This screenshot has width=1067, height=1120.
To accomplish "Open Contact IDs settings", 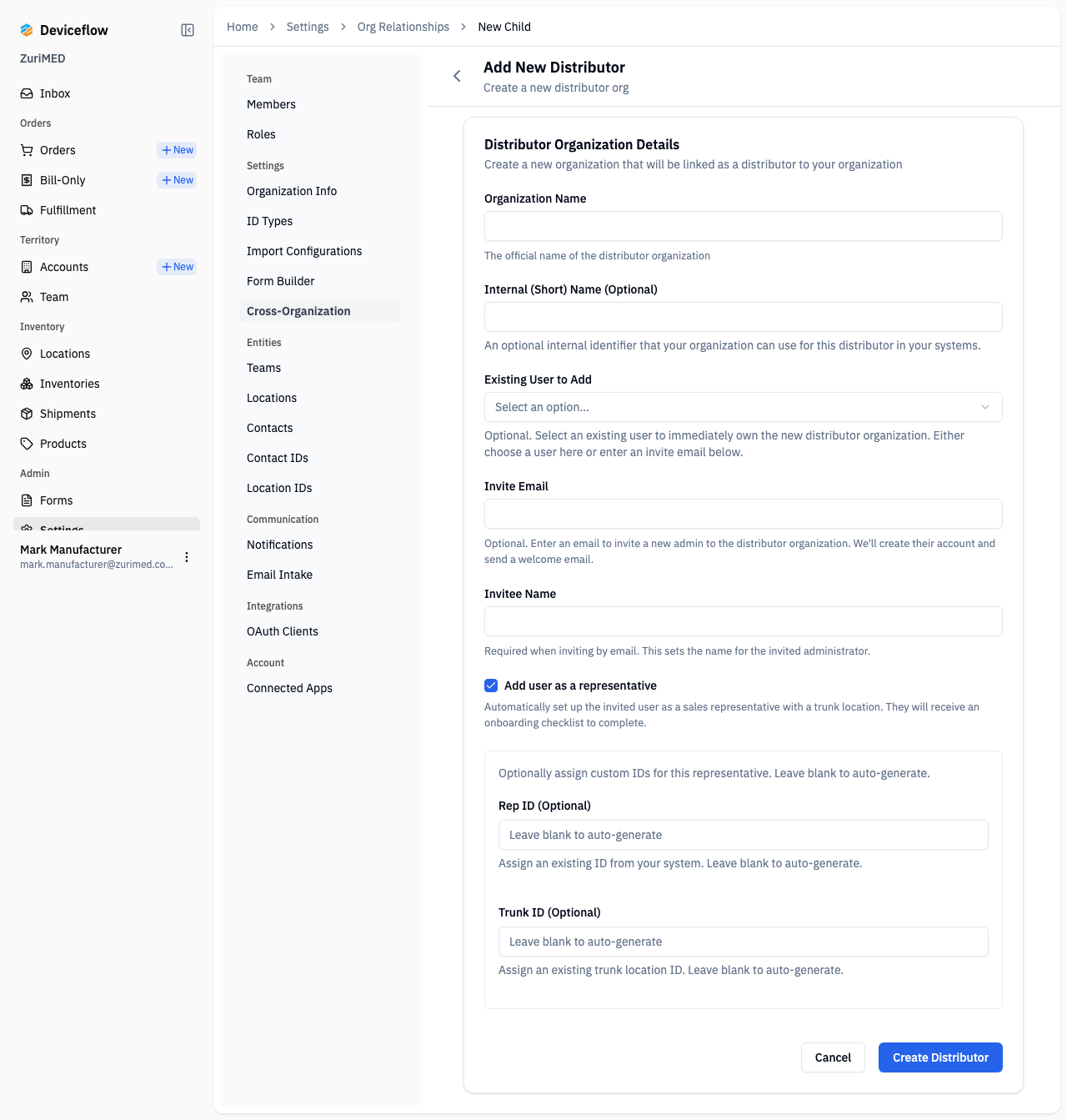I will pos(320,458).
